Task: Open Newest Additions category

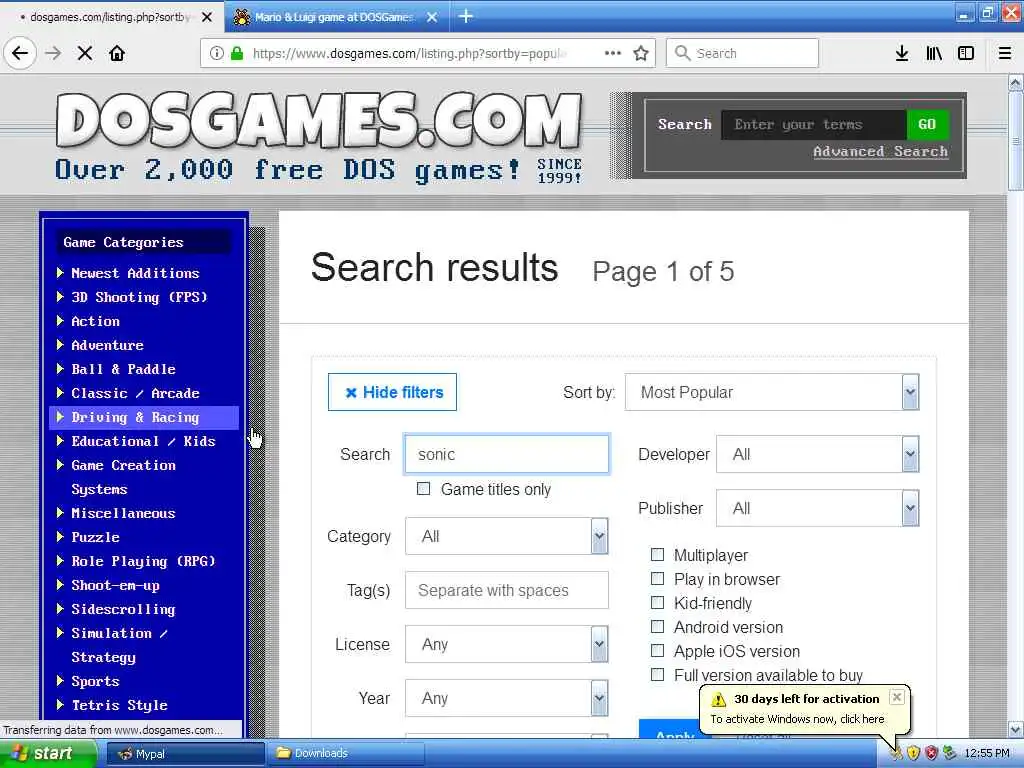Action: point(135,273)
